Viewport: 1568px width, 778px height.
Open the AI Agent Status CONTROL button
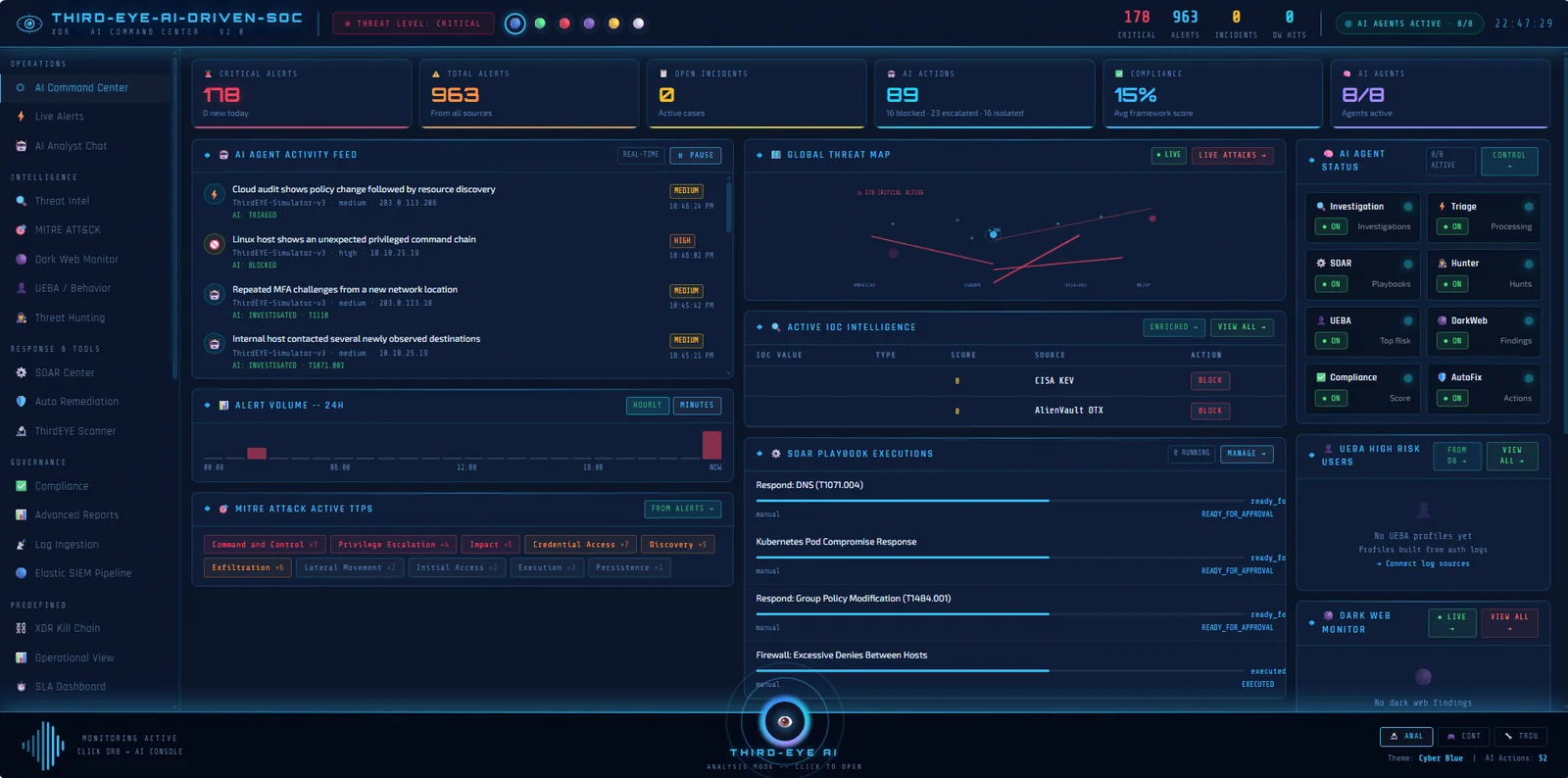click(x=1509, y=161)
